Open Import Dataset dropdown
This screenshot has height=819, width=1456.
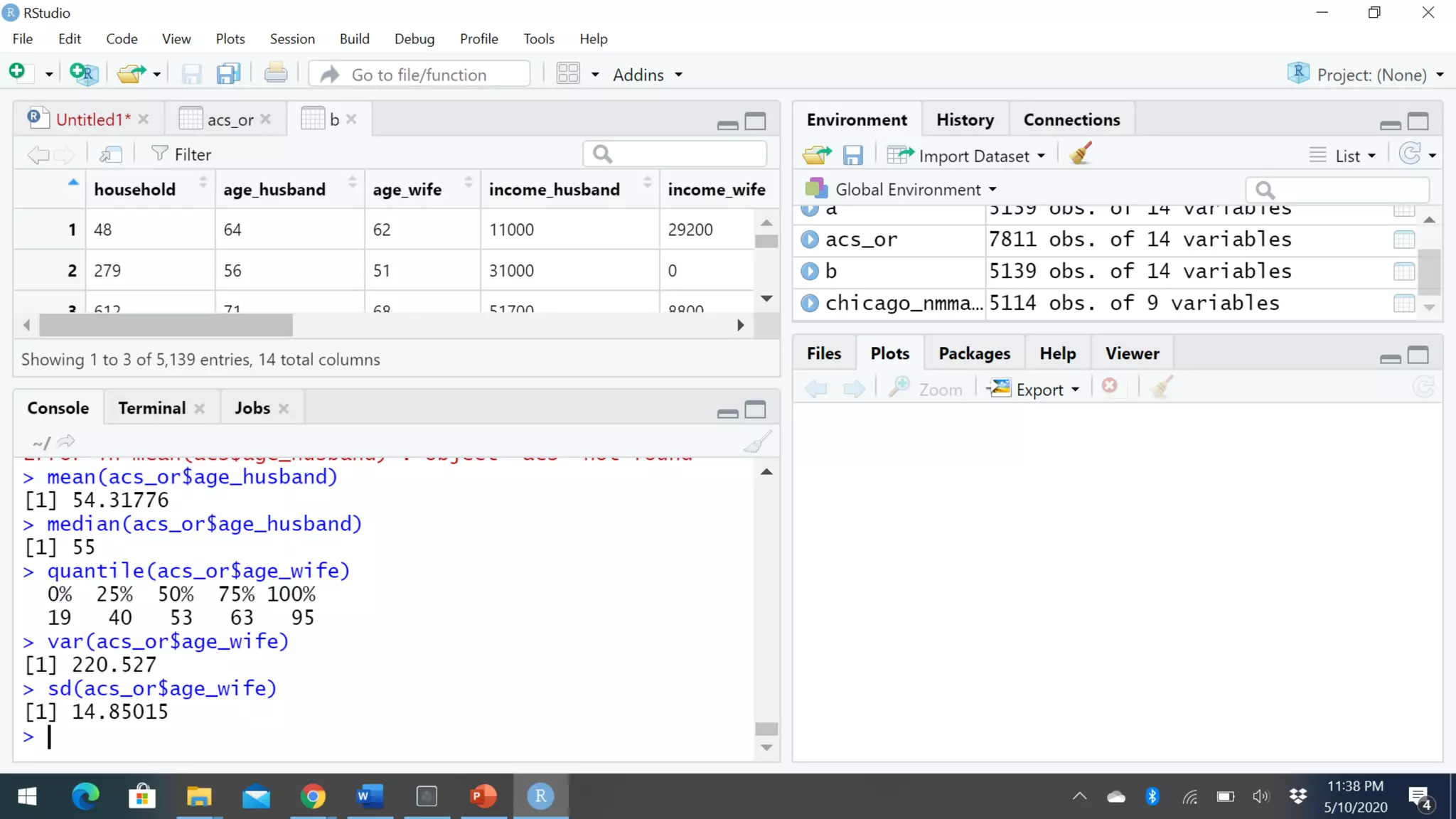click(x=966, y=156)
